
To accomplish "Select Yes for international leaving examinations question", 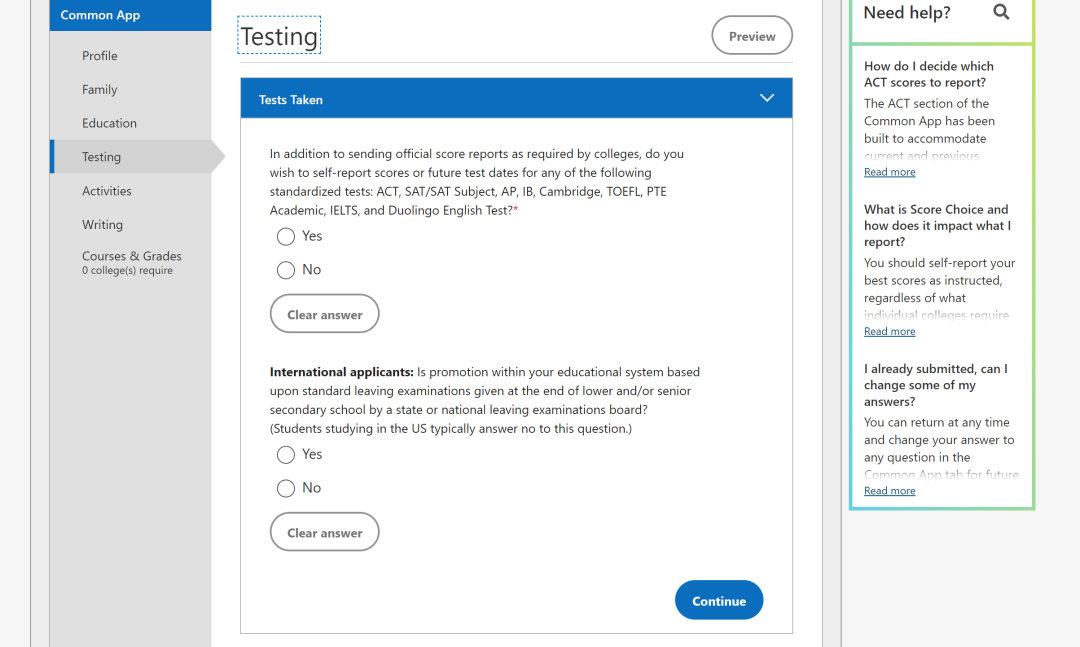I will (286, 455).
